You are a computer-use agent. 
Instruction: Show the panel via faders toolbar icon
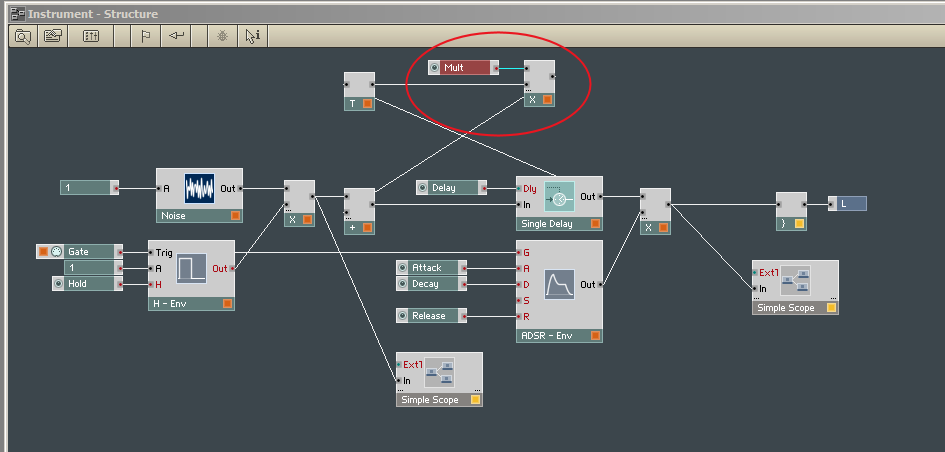(90, 36)
